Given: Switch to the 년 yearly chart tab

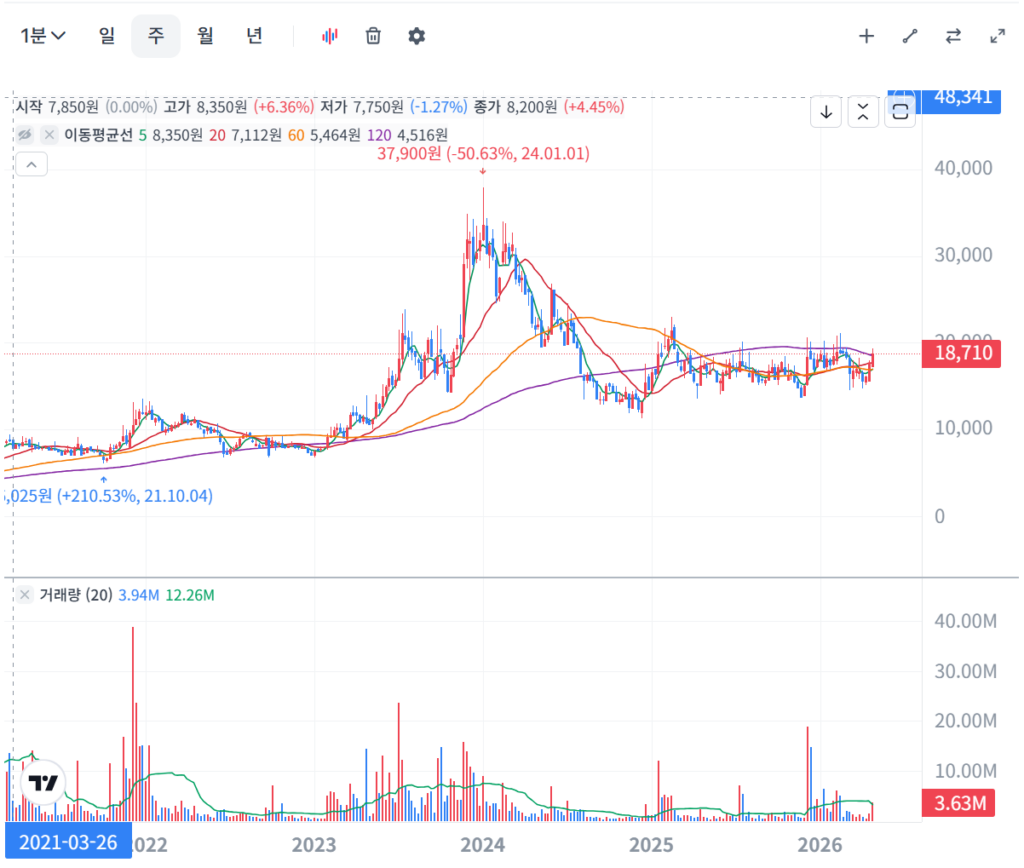Looking at the screenshot, I should click(x=254, y=35).
